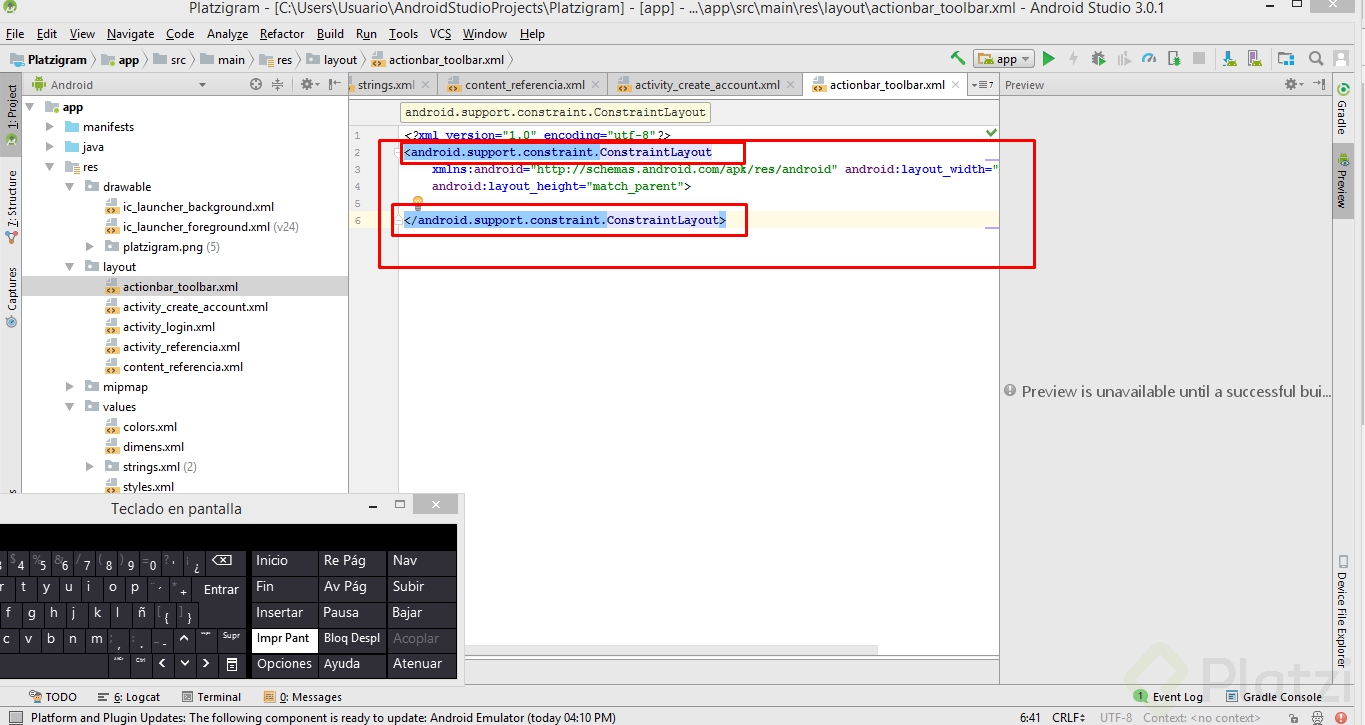Open the Refactor menu
Viewport: 1365px width, 725px height.
click(x=282, y=34)
